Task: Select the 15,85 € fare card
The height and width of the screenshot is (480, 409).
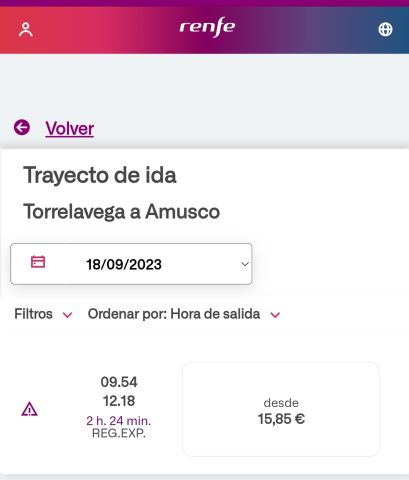Action: point(281,409)
